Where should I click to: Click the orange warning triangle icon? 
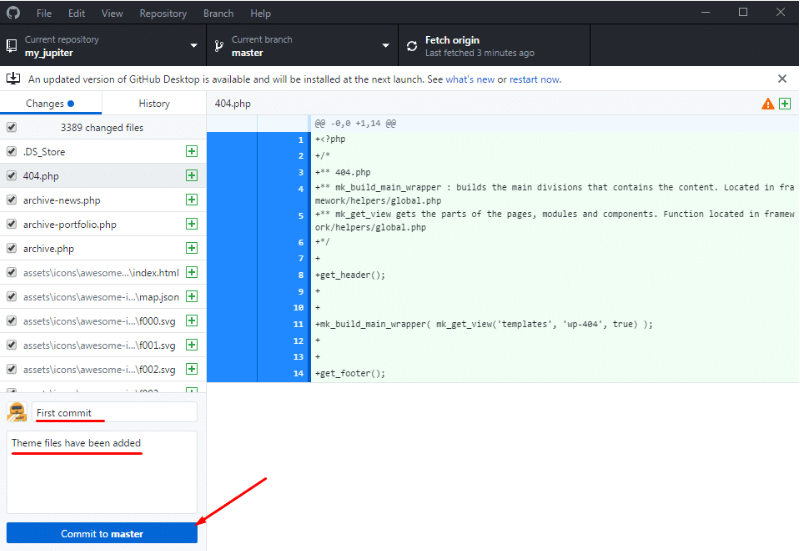768,104
